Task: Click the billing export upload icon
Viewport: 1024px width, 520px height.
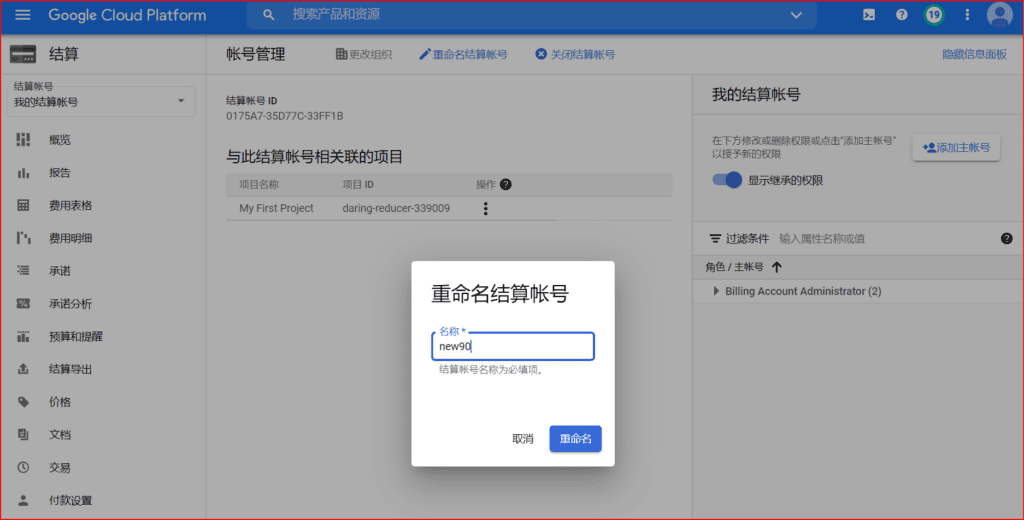Action: point(24,369)
